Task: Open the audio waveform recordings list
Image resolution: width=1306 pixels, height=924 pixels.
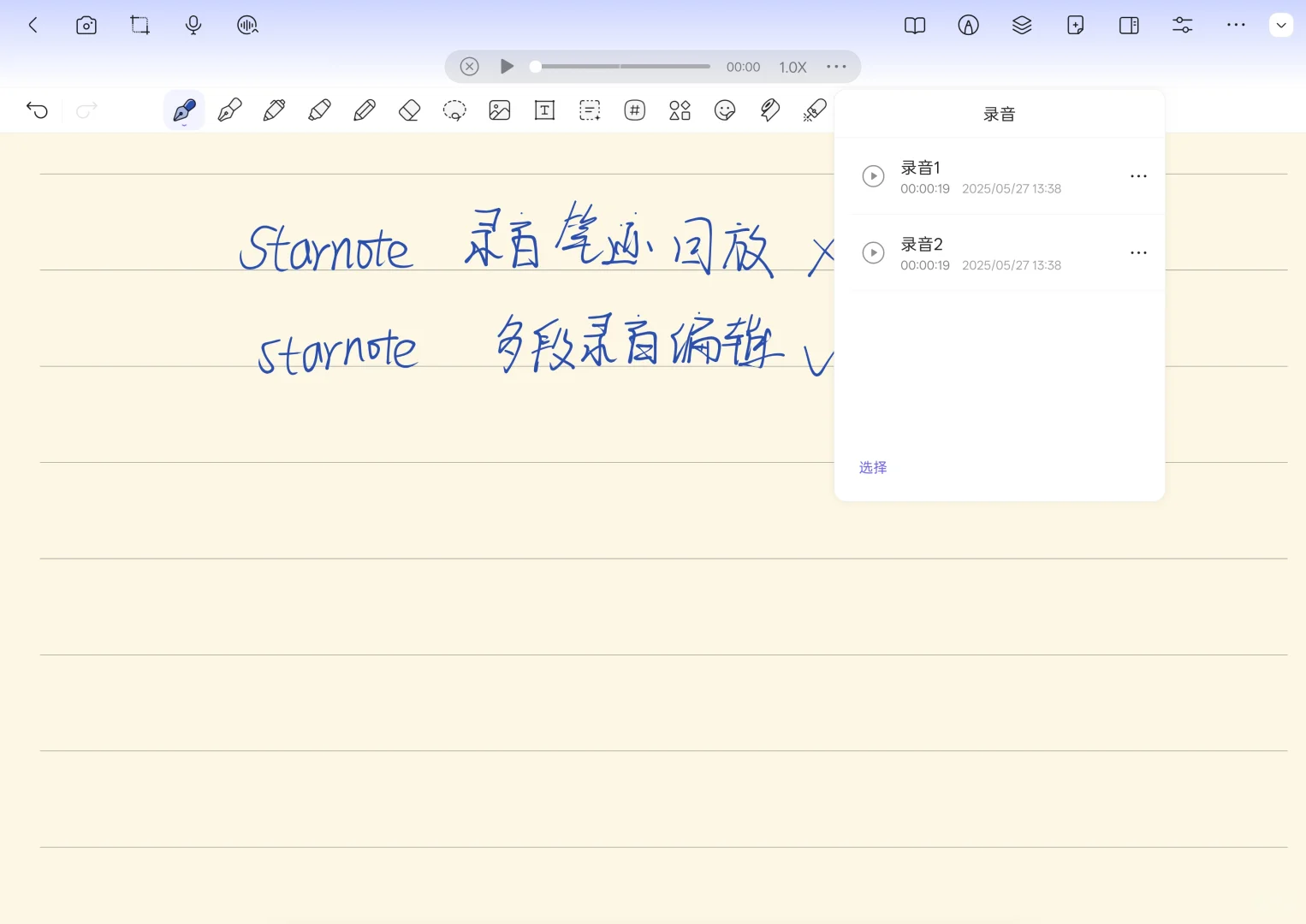Action: coord(247,26)
